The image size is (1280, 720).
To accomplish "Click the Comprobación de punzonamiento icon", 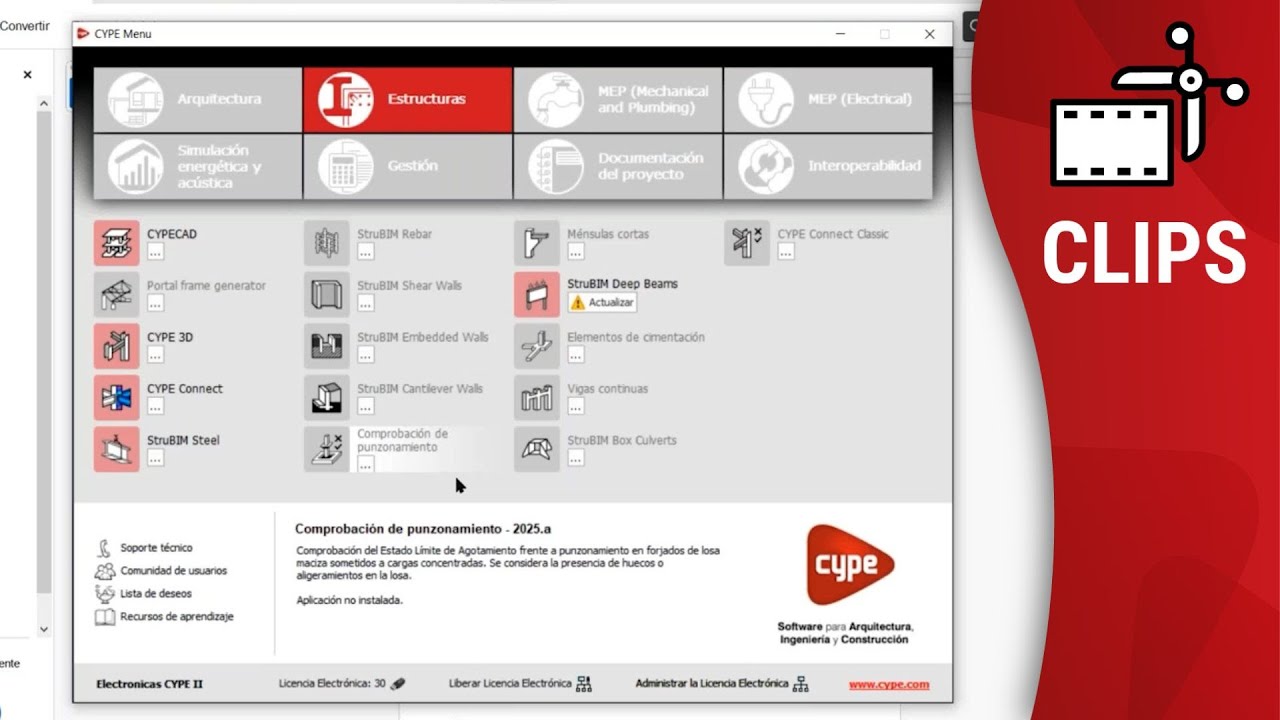I will pyautogui.click(x=327, y=449).
